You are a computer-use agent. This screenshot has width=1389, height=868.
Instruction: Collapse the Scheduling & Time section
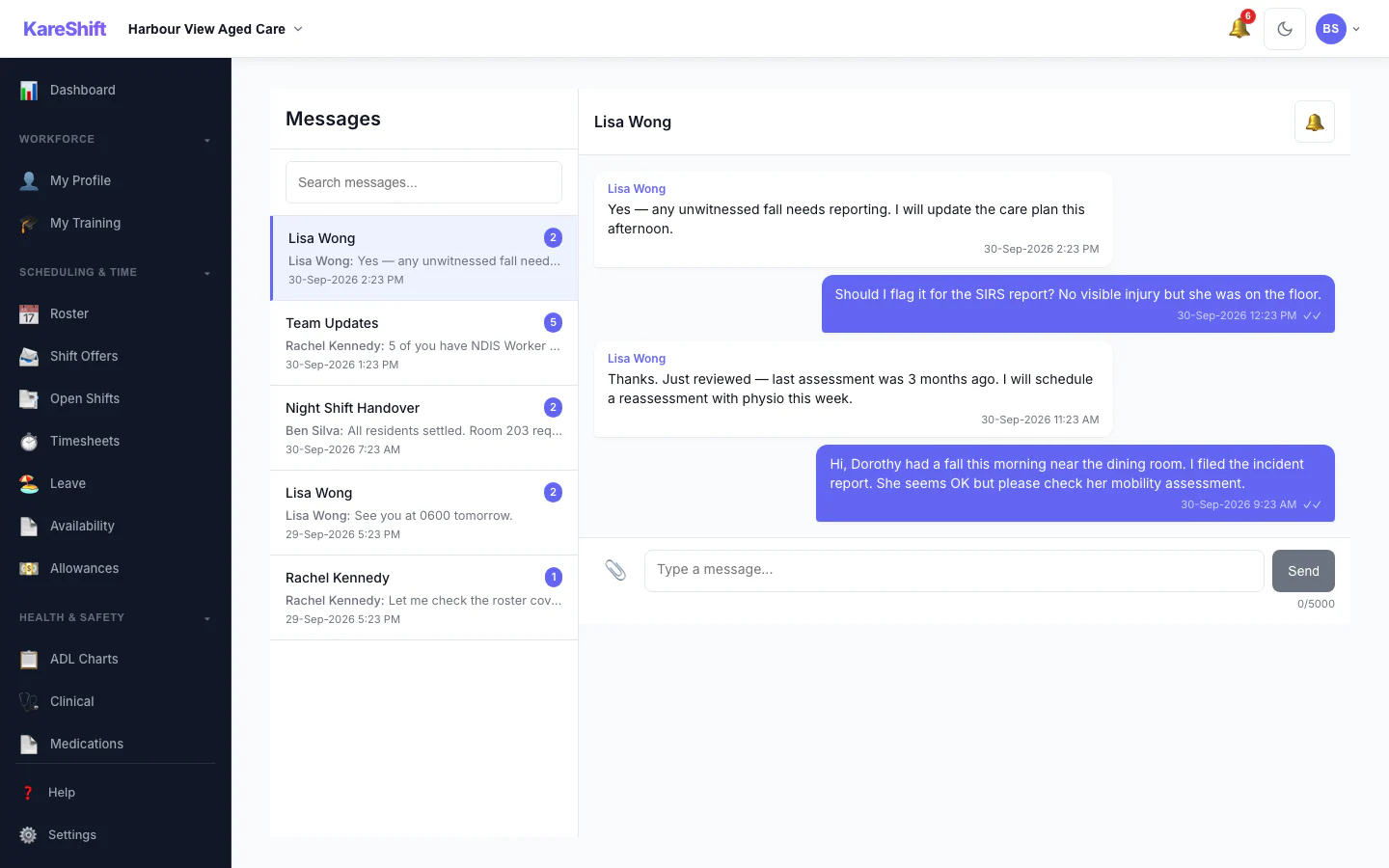116,273
